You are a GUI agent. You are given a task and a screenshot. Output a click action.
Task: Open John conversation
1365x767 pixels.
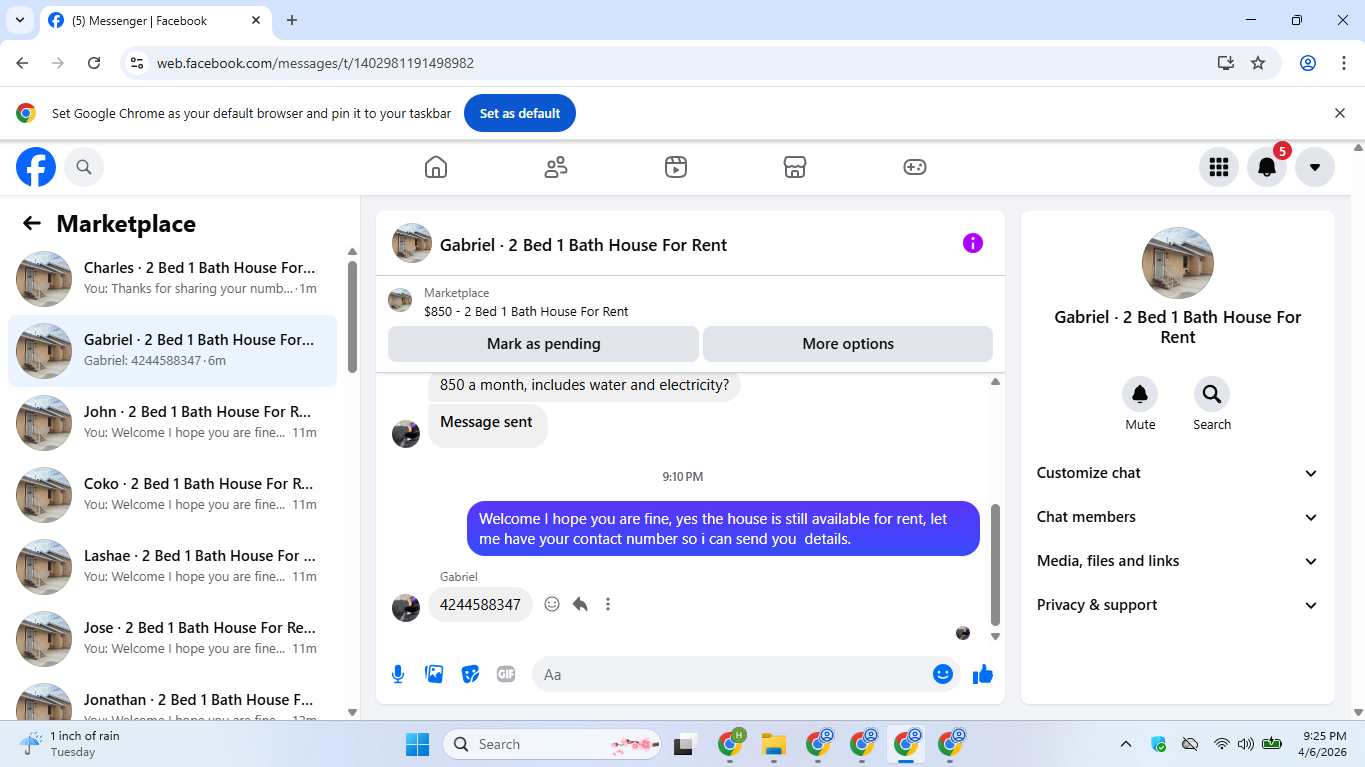point(172,422)
